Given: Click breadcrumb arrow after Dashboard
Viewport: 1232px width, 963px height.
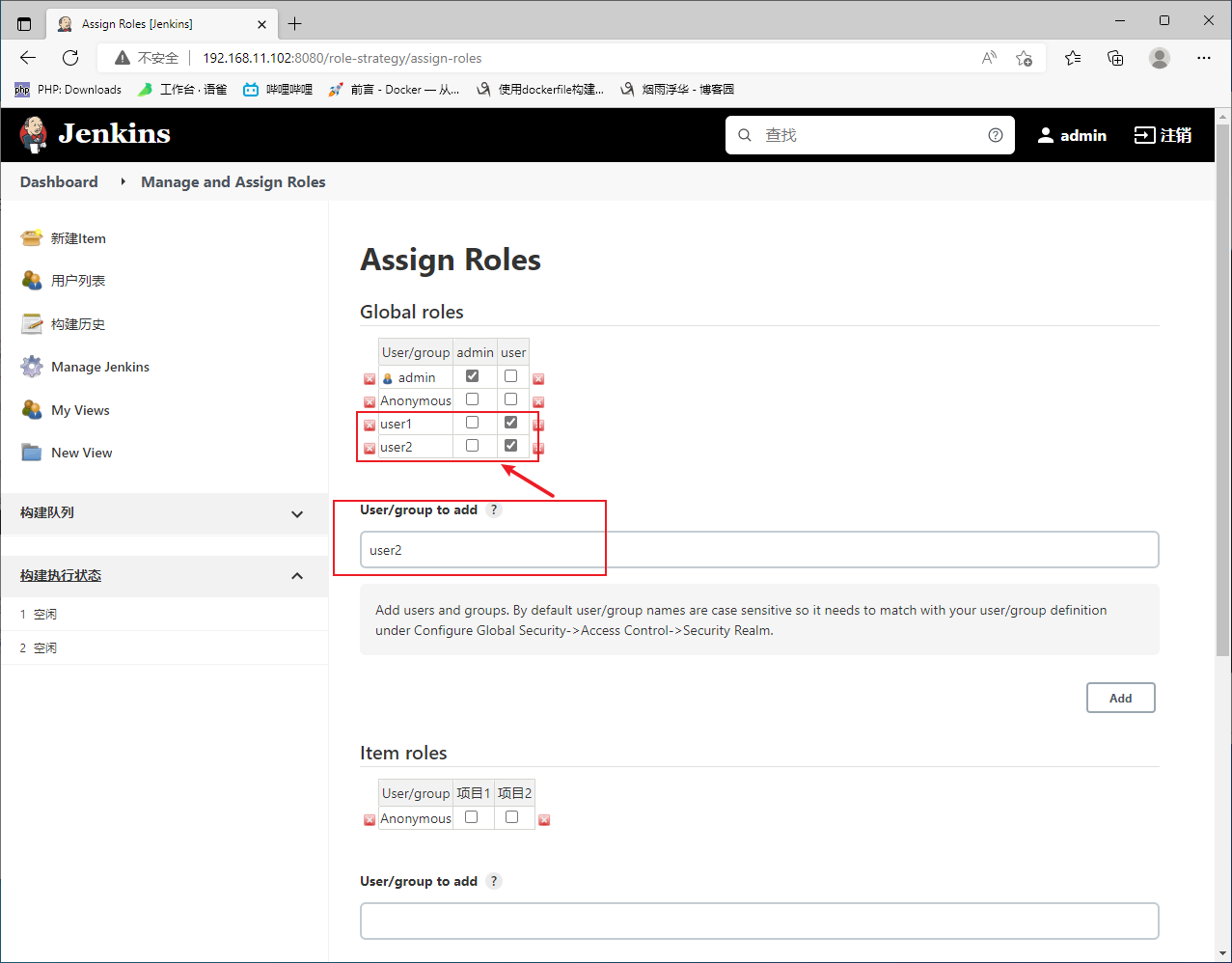Looking at the screenshot, I should [123, 181].
